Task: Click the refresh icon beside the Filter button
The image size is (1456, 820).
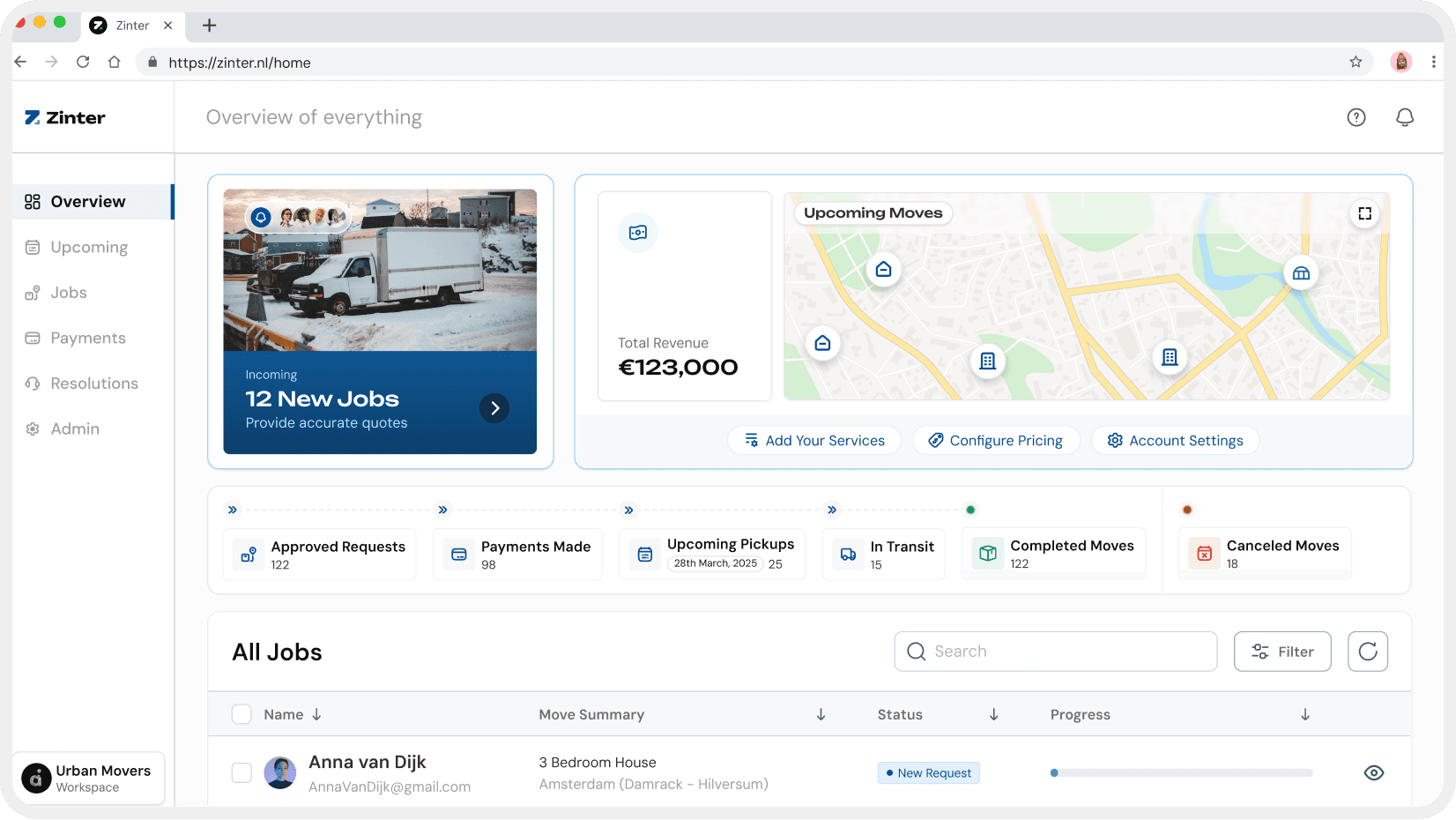Action: click(x=1367, y=651)
